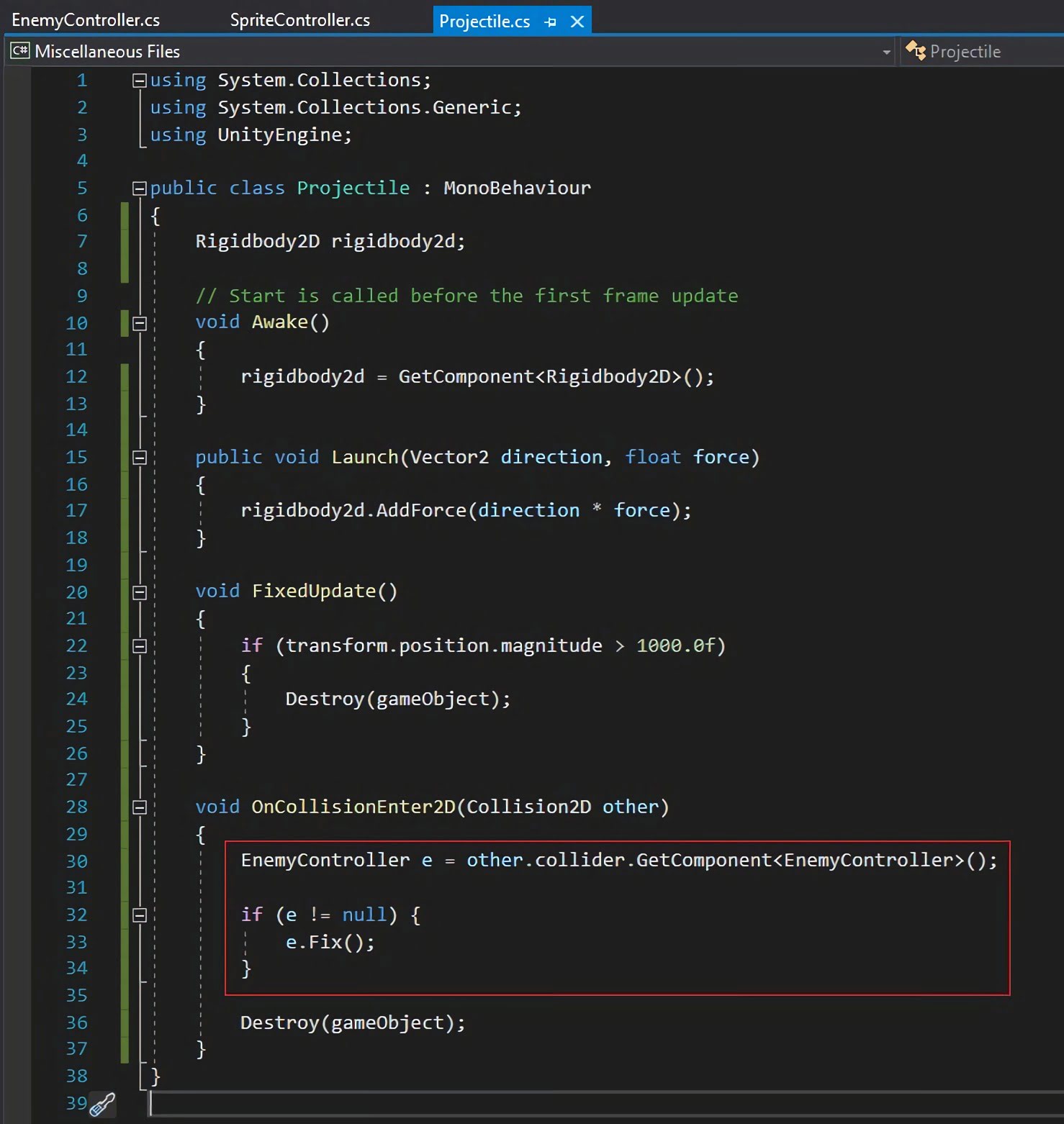Viewport: 1064px width, 1124px height.
Task: Click 'AddForce' on line 17
Action: click(421, 510)
